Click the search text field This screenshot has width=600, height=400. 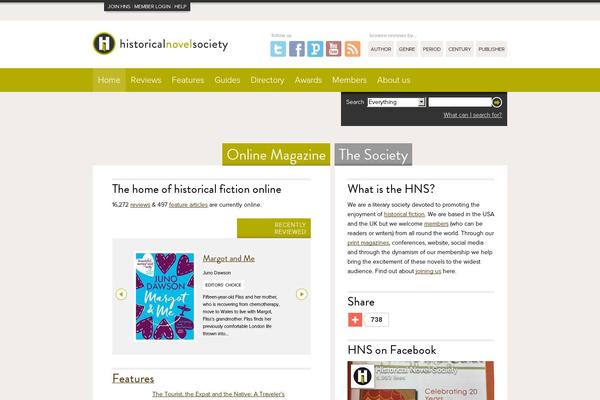point(460,102)
